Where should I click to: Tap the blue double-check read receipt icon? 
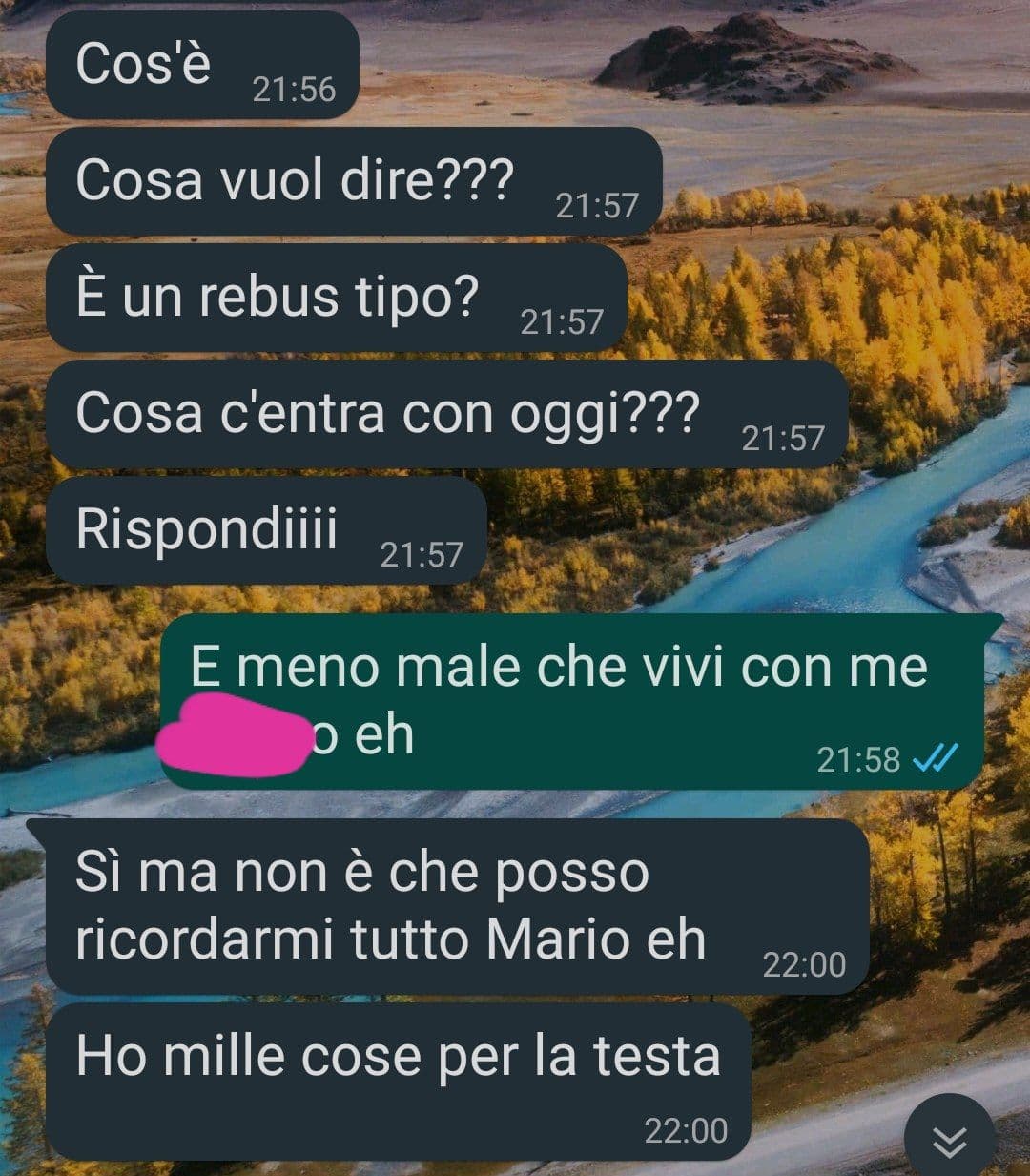pyautogui.click(x=935, y=759)
